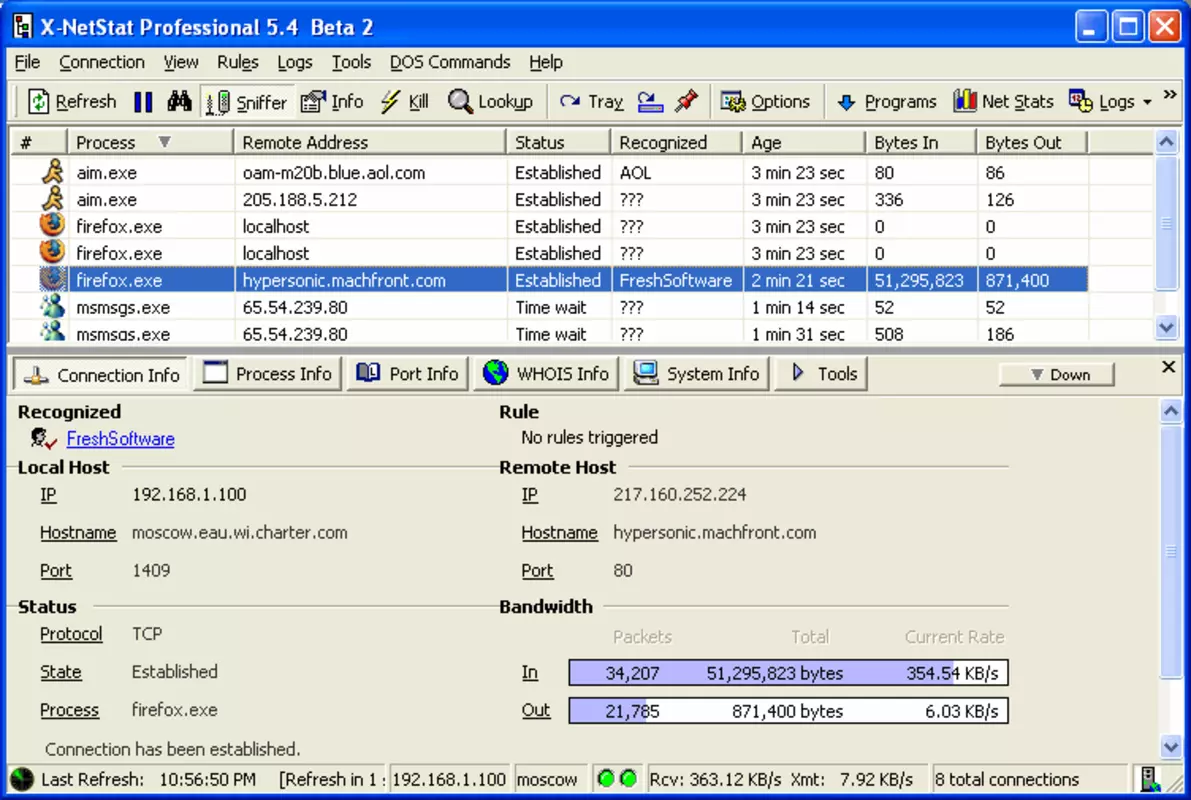Send the window to the Tray
Image resolution: width=1191 pixels, height=800 pixels.
point(591,102)
